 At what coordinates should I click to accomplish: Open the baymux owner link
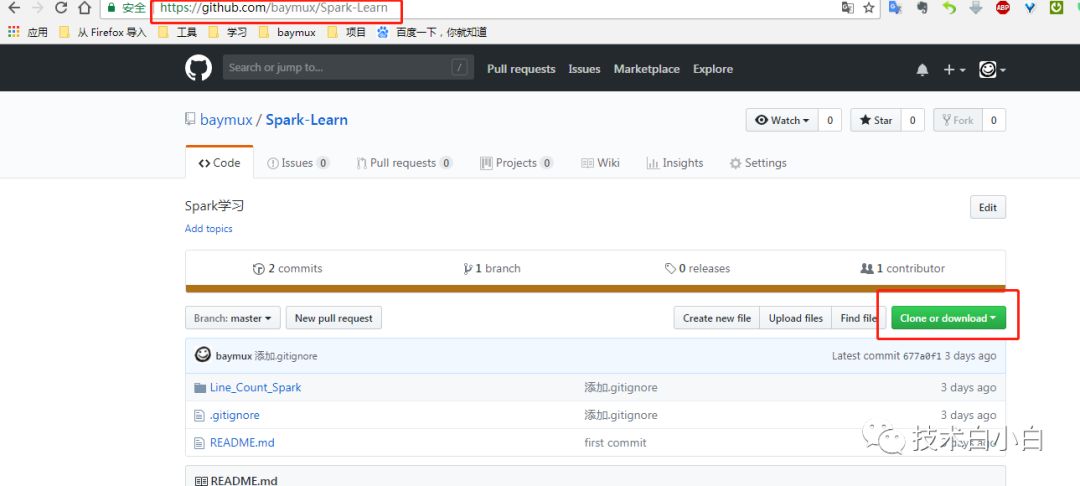(x=226, y=120)
